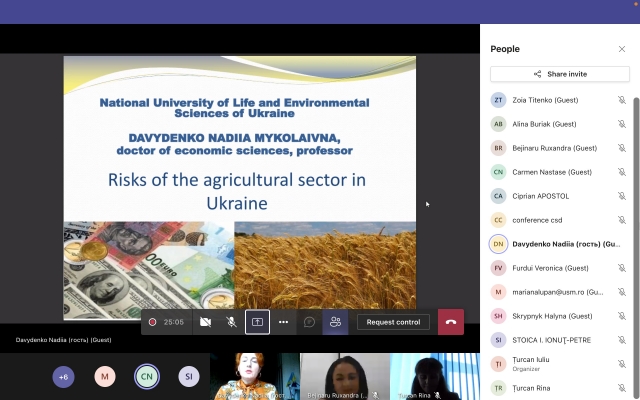Image resolution: width=640 pixels, height=400 pixels.
Task: Click the M participant avatar in bottom strip
Action: click(105, 377)
